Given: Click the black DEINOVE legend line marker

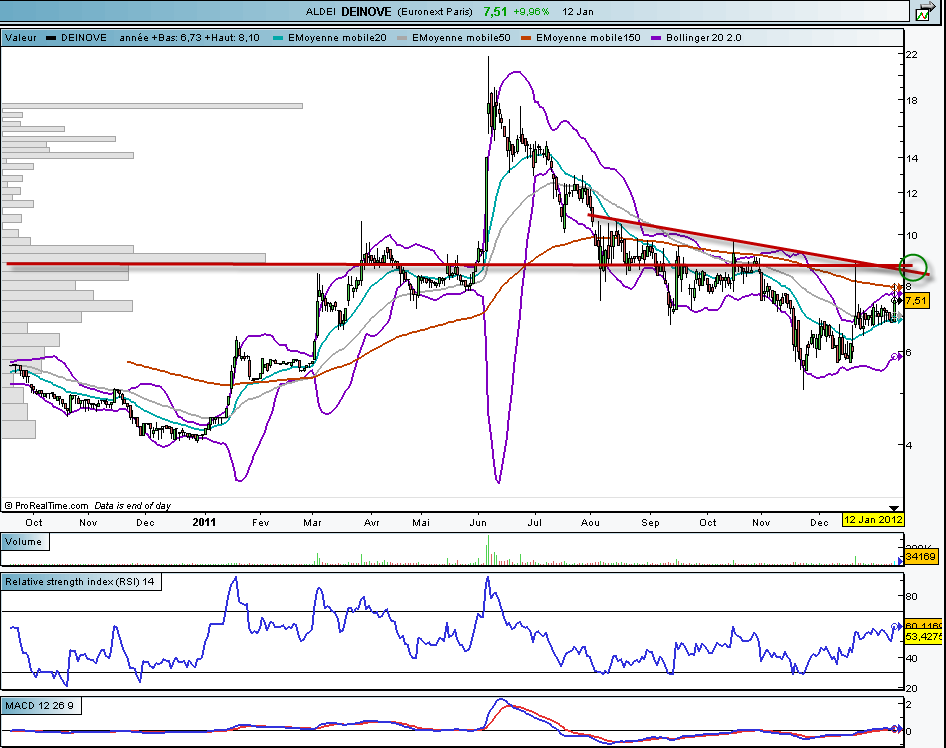Looking at the screenshot, I should [x=51, y=38].
